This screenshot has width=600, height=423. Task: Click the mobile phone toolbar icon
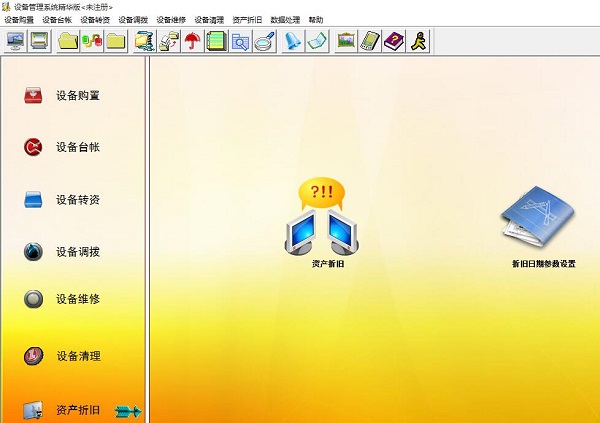click(370, 41)
